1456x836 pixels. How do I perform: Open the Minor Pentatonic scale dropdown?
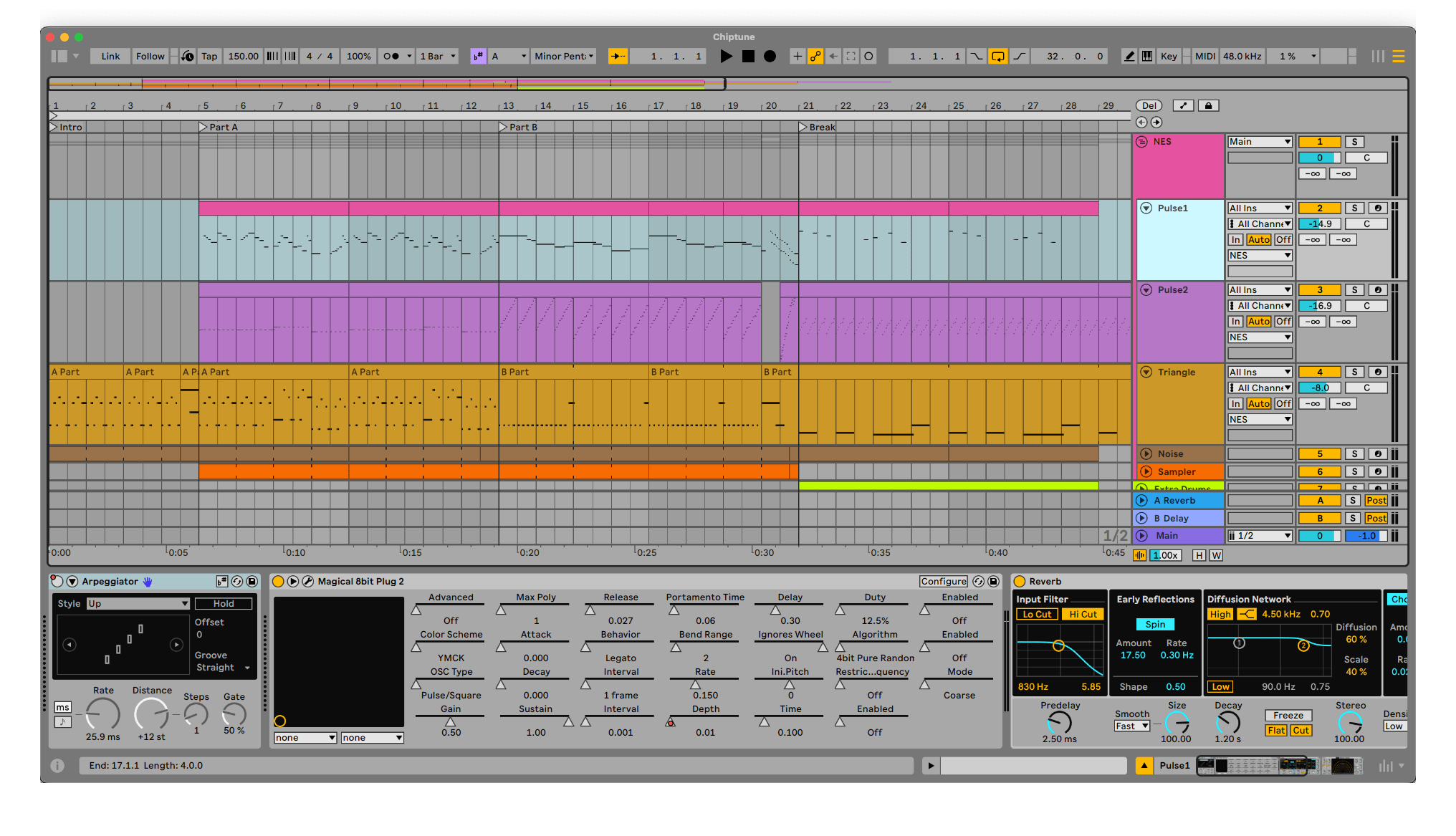(564, 57)
